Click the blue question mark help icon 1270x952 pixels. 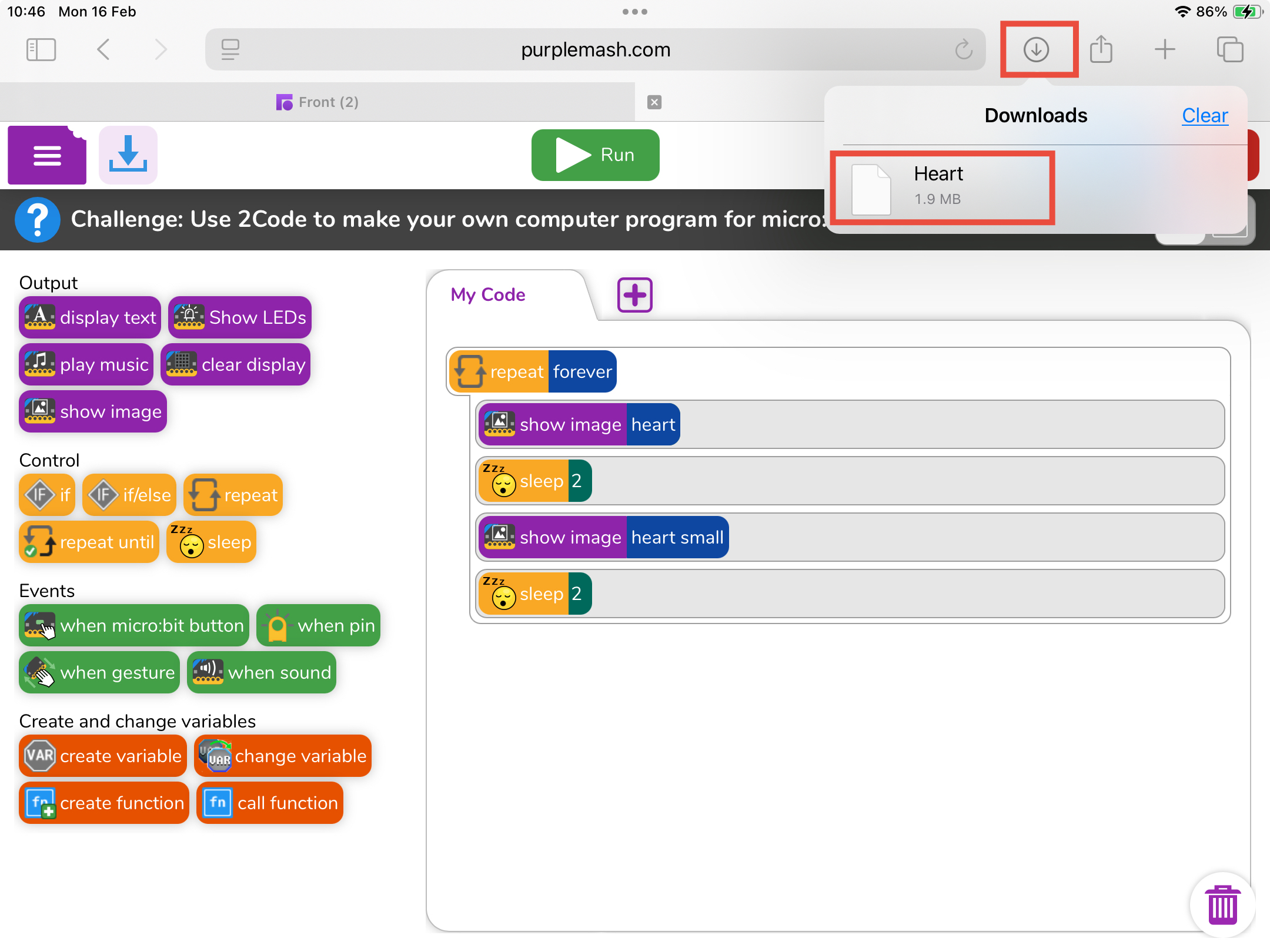38,220
